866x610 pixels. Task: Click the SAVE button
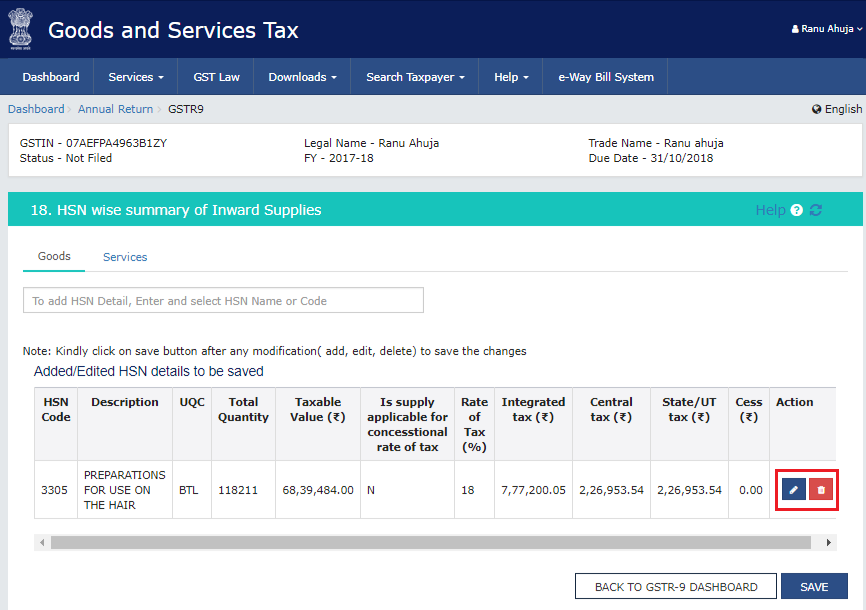pos(814,586)
